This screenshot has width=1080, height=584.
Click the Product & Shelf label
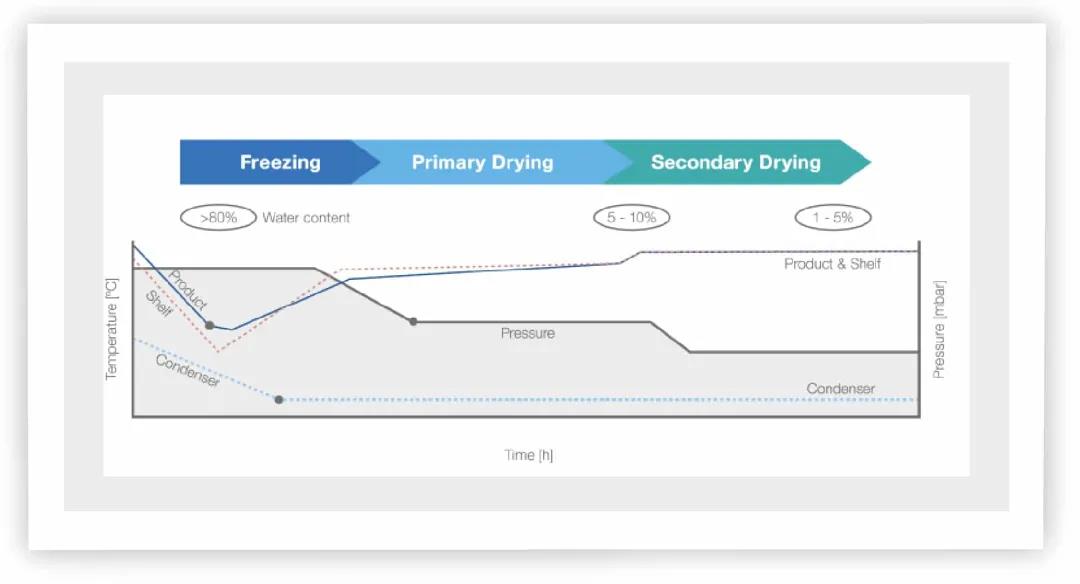click(833, 264)
